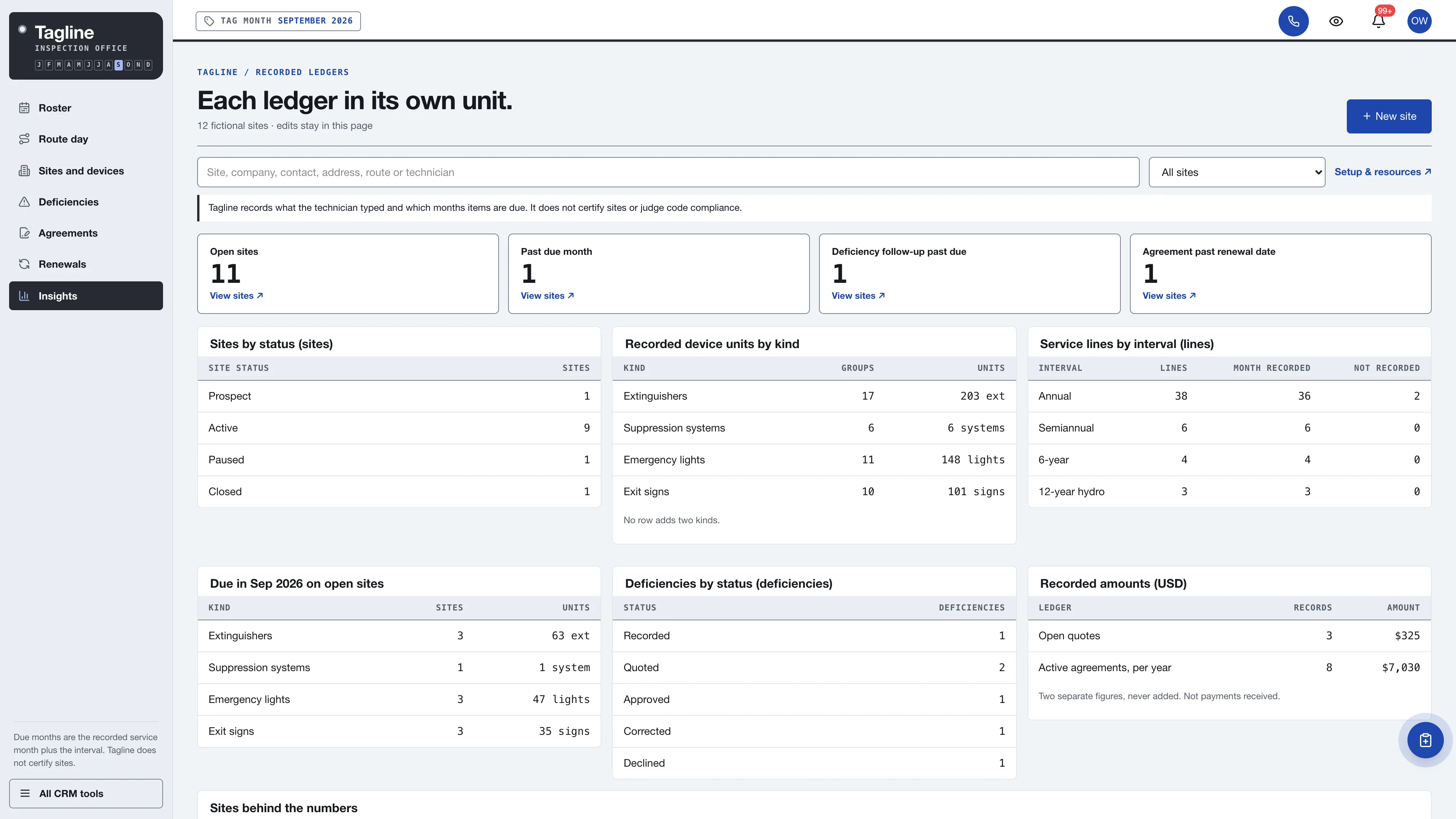Click the Tagline Inspection Office logo card
Viewport: 1456px width, 819px height.
(x=86, y=46)
